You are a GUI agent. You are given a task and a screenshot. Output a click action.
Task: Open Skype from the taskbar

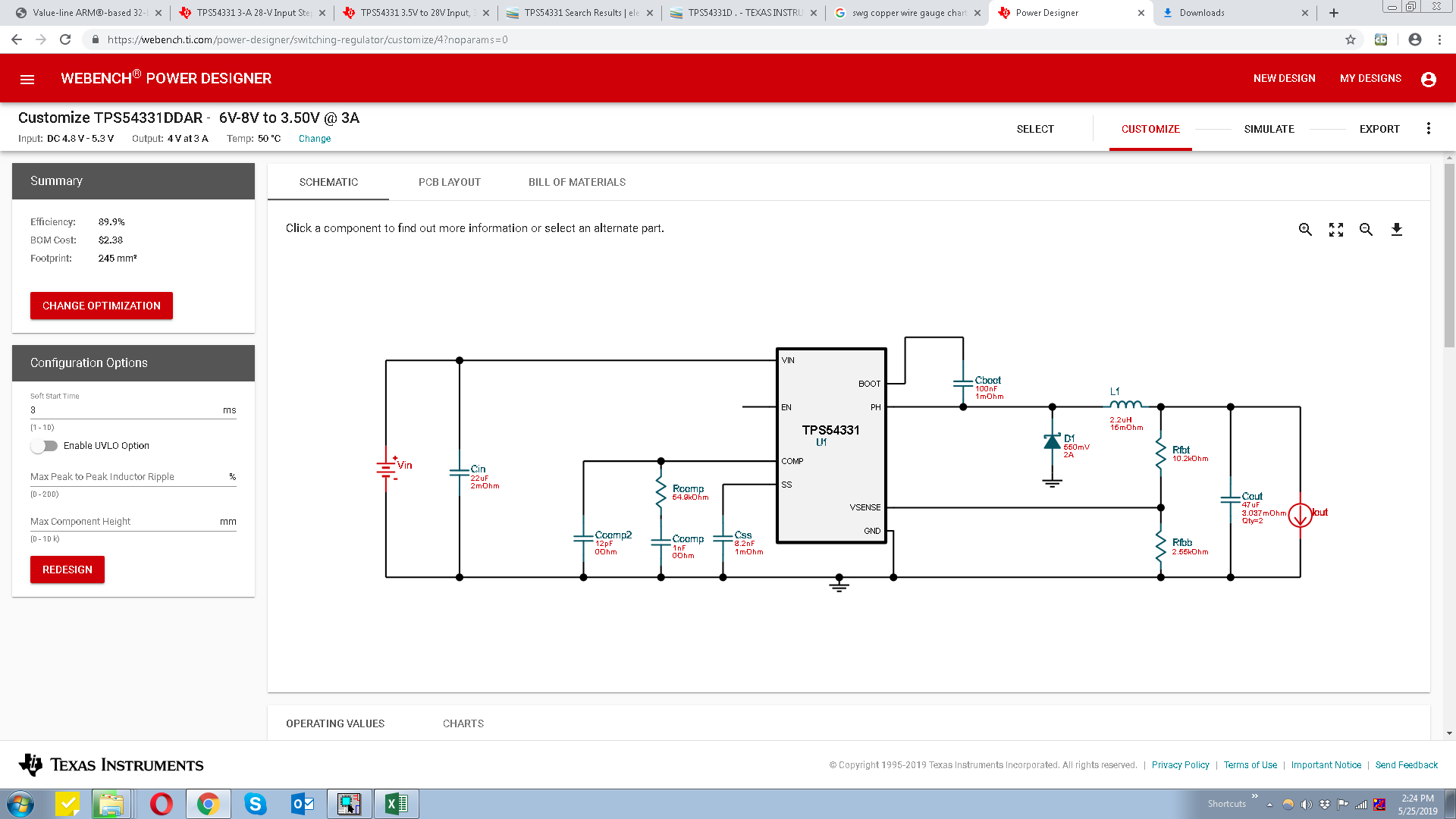256,804
